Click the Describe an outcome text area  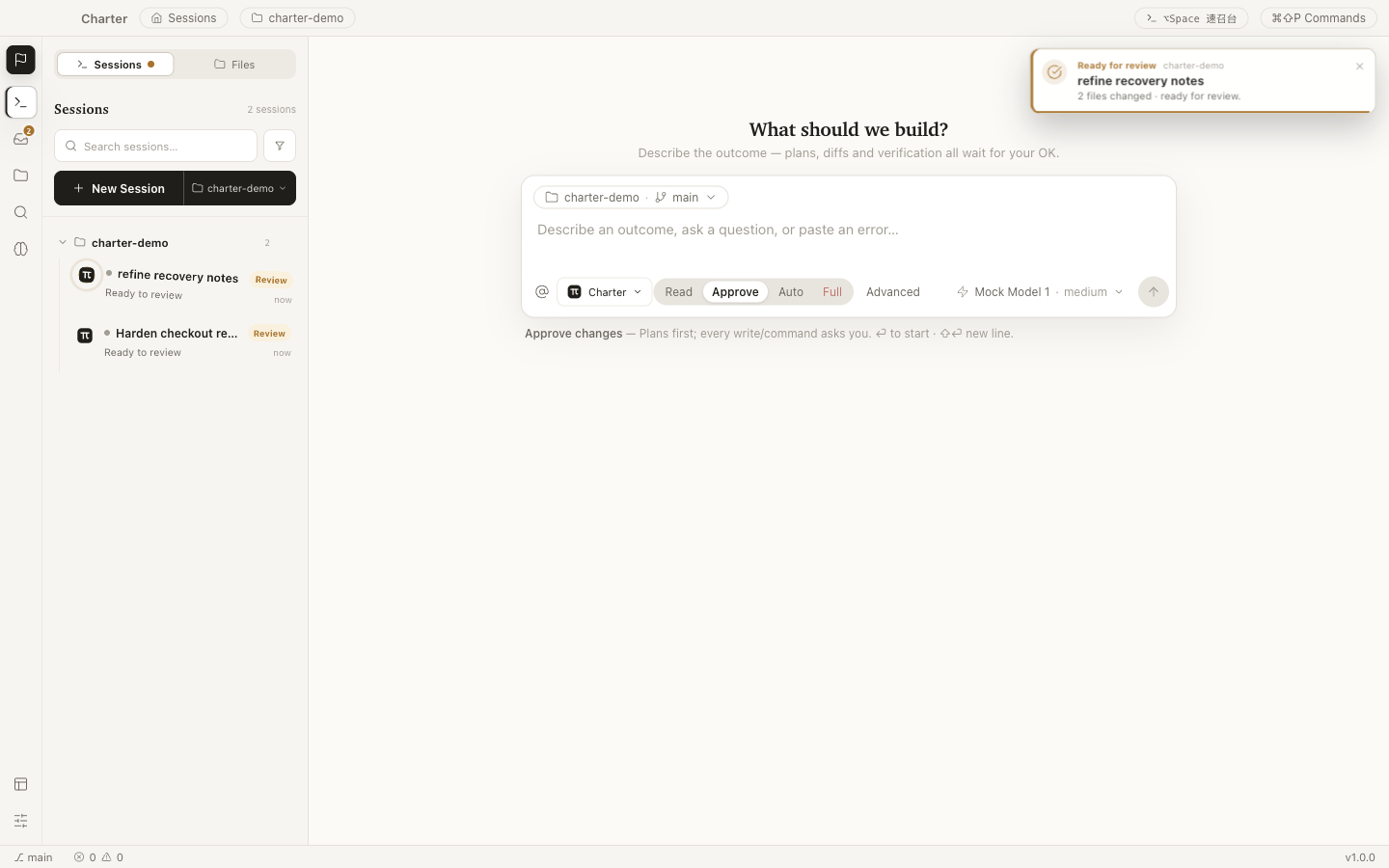click(x=849, y=242)
